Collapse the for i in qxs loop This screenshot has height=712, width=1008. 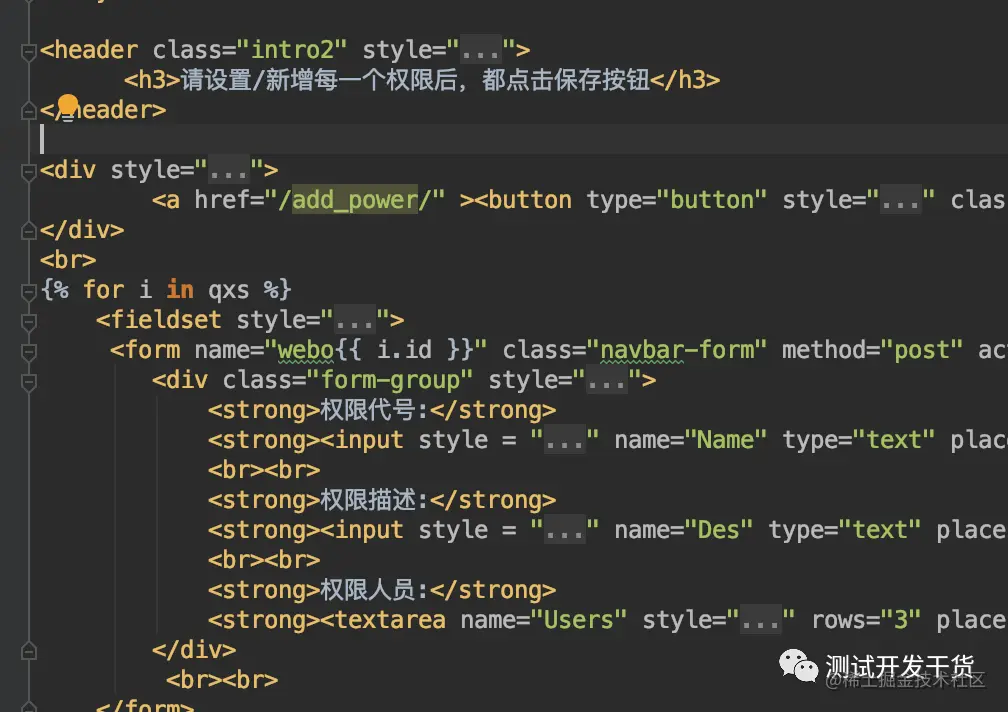coord(28,291)
